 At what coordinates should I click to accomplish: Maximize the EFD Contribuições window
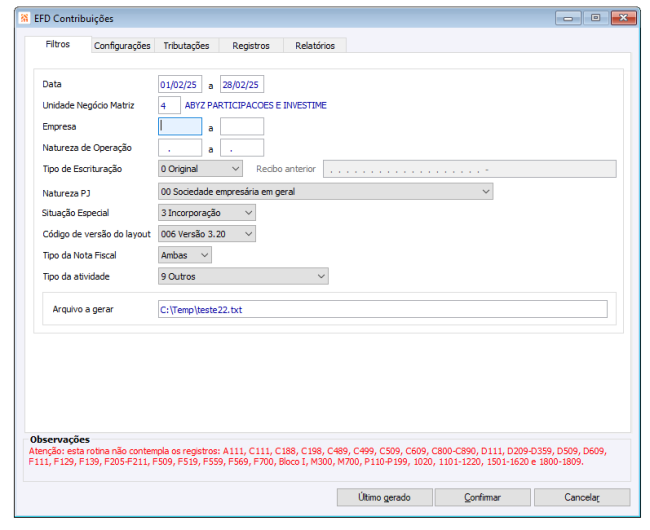(595, 18)
